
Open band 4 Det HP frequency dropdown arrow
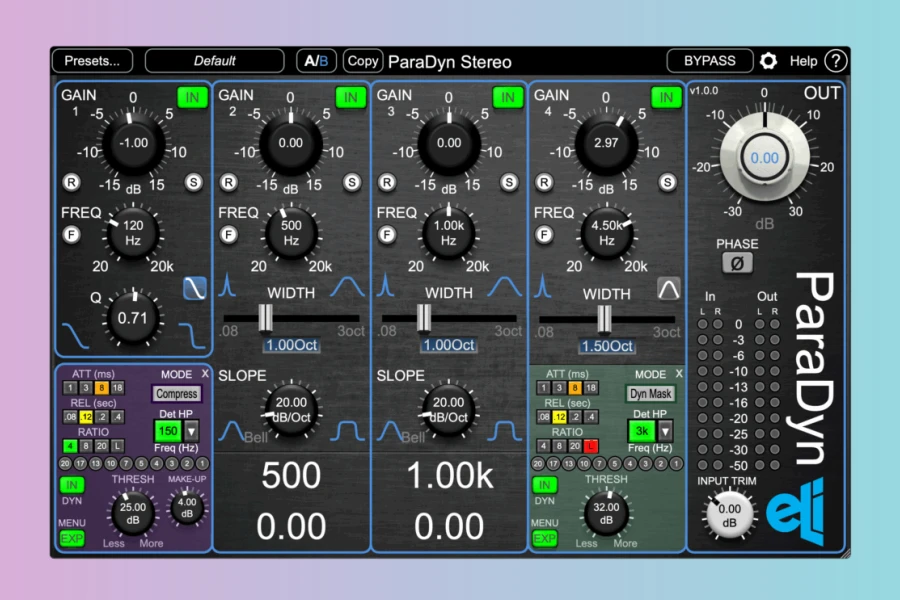665,431
